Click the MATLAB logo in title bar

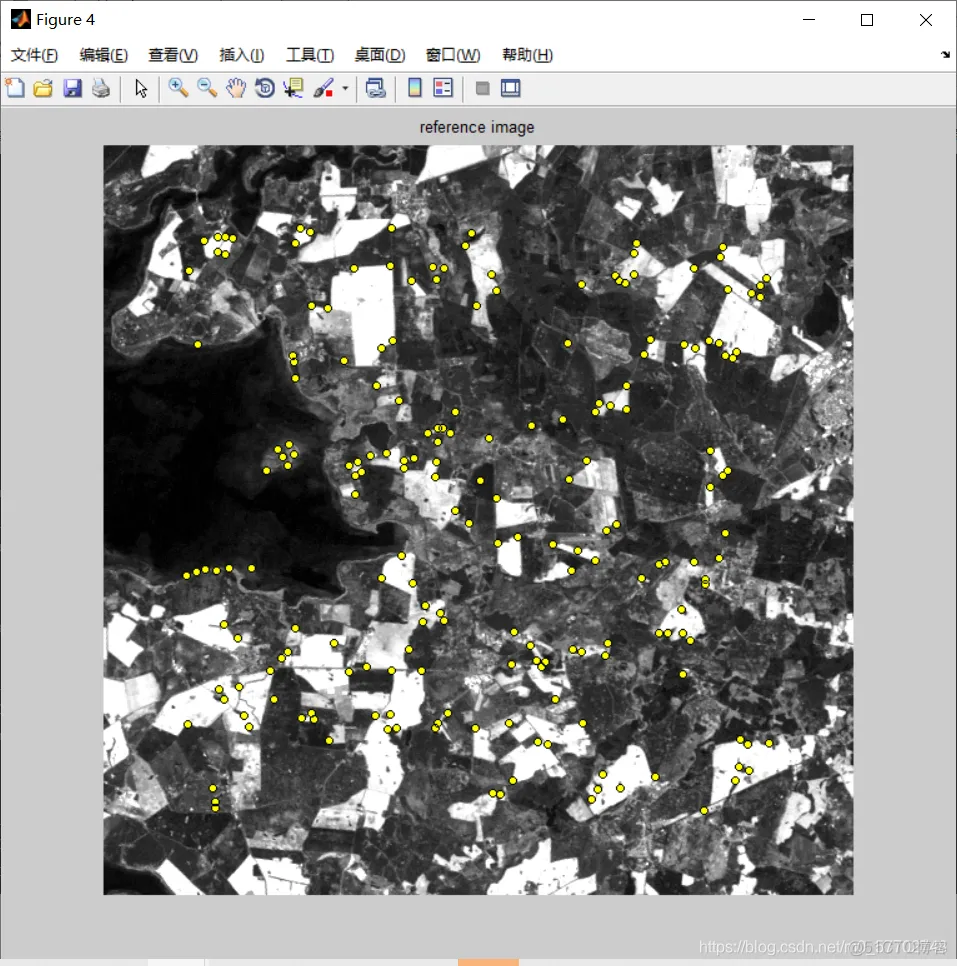(x=20, y=20)
